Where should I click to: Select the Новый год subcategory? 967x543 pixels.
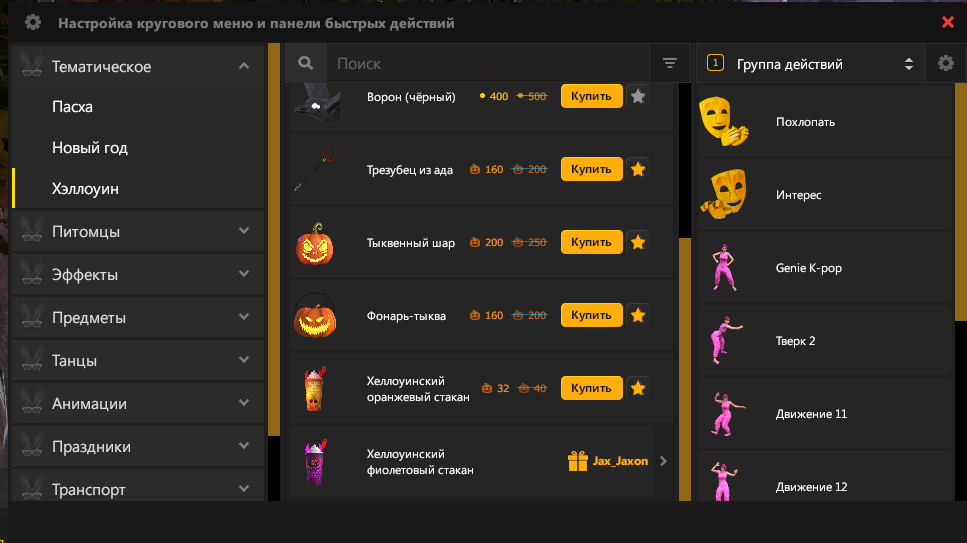pos(138,147)
